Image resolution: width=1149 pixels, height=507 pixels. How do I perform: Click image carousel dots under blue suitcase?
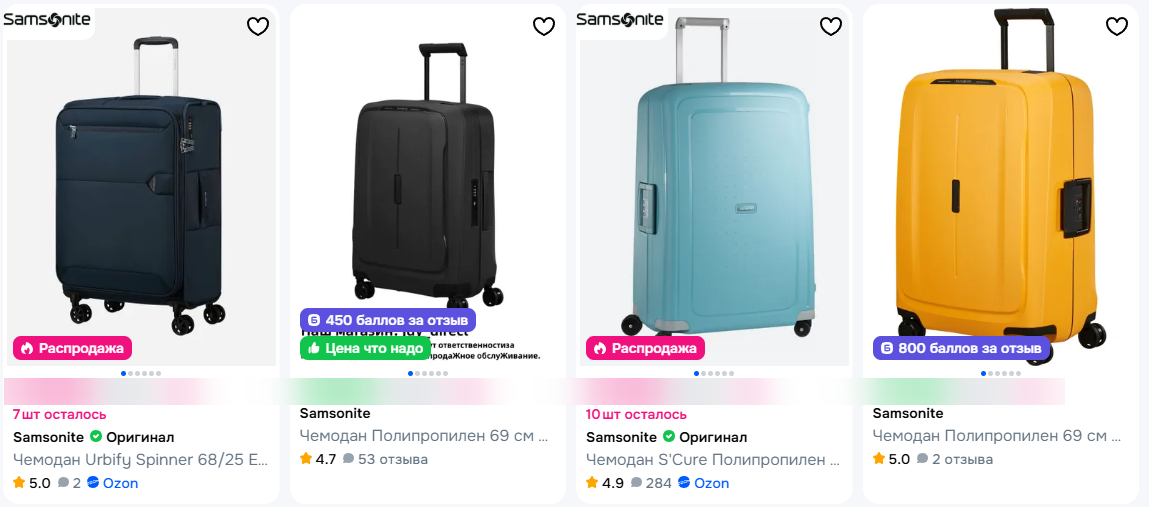click(x=714, y=373)
